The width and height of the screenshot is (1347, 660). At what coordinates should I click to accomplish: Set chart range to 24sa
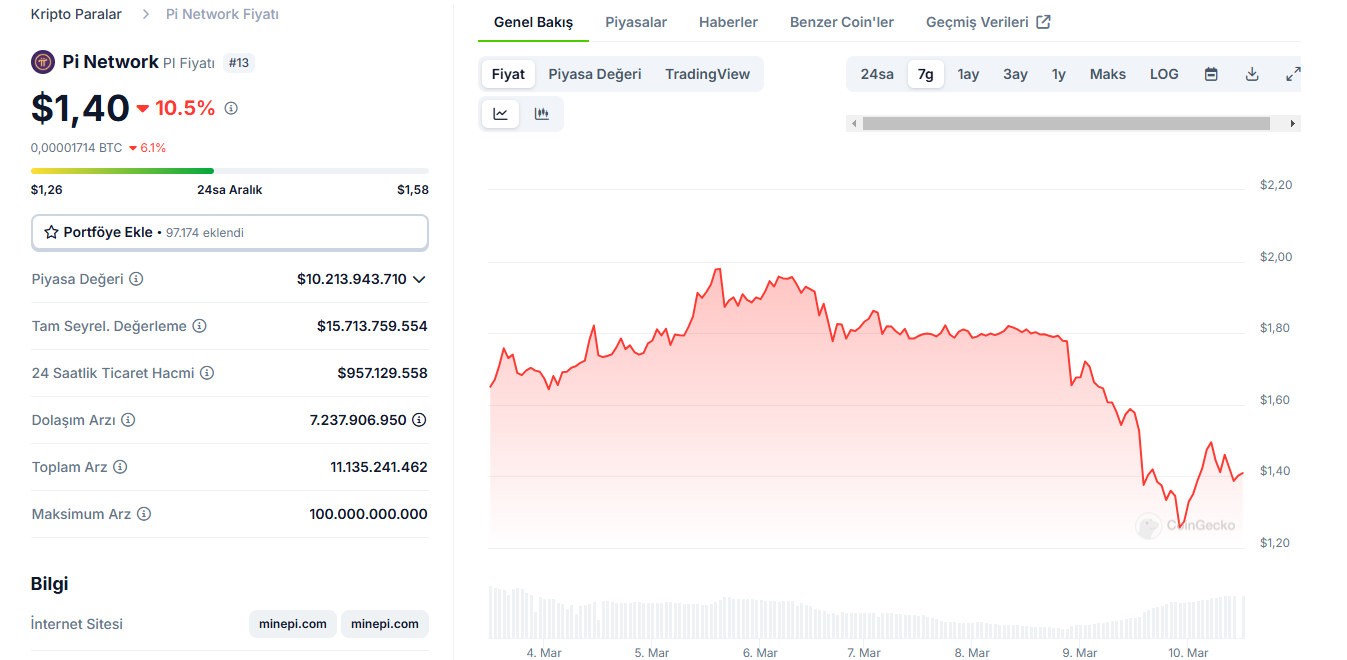pos(877,74)
